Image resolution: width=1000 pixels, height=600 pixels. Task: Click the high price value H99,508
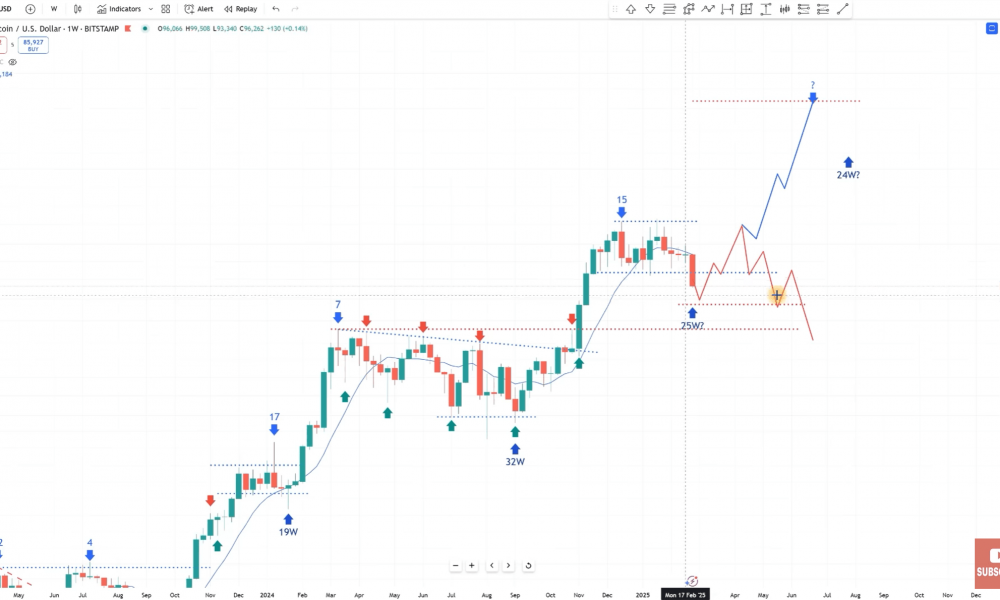pyautogui.click(x=198, y=29)
